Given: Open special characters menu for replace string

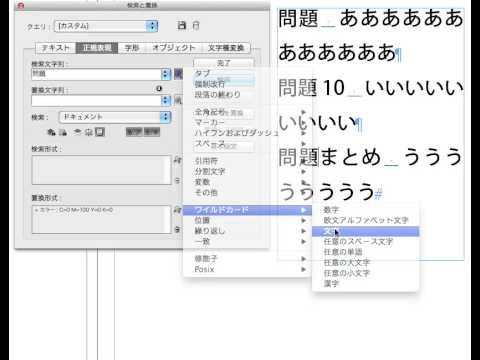Looking at the screenshot, I should click(x=178, y=100).
